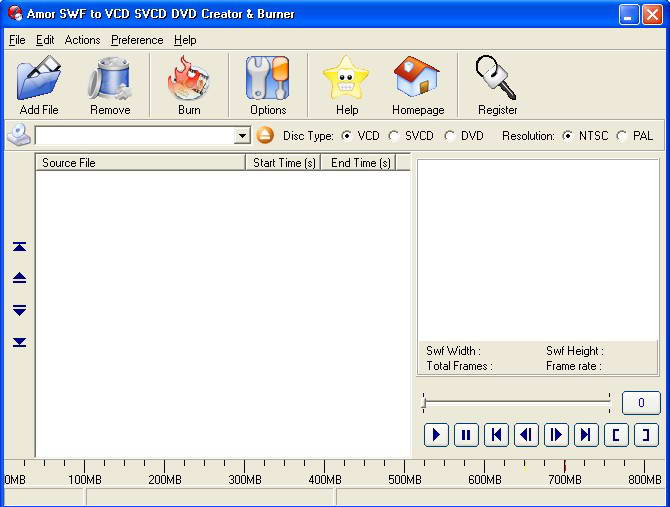
Task: Click the frame position slider thumb
Action: coord(423,403)
